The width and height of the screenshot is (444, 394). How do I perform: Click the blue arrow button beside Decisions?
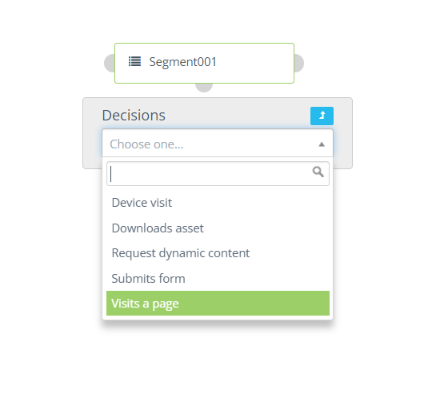pyautogui.click(x=322, y=116)
